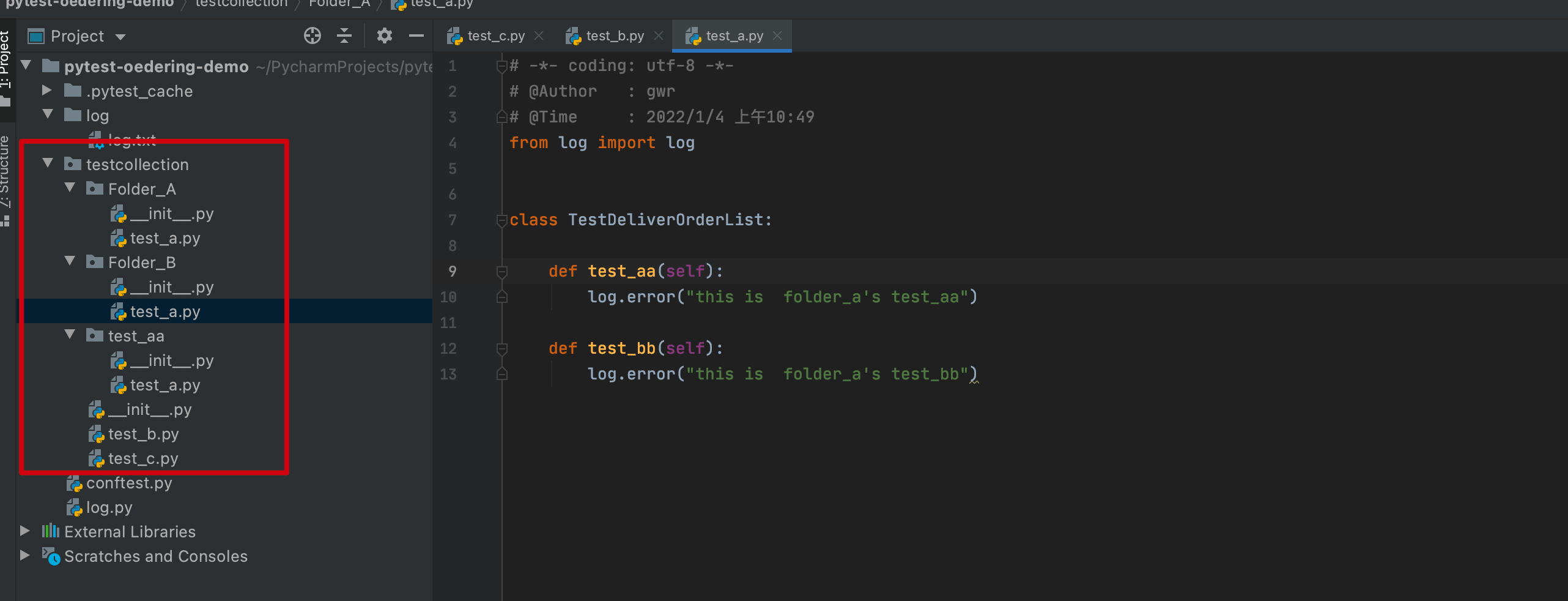Click the locate/select opened file crosshair icon
Image resolution: width=1568 pixels, height=601 pixels.
[312, 36]
